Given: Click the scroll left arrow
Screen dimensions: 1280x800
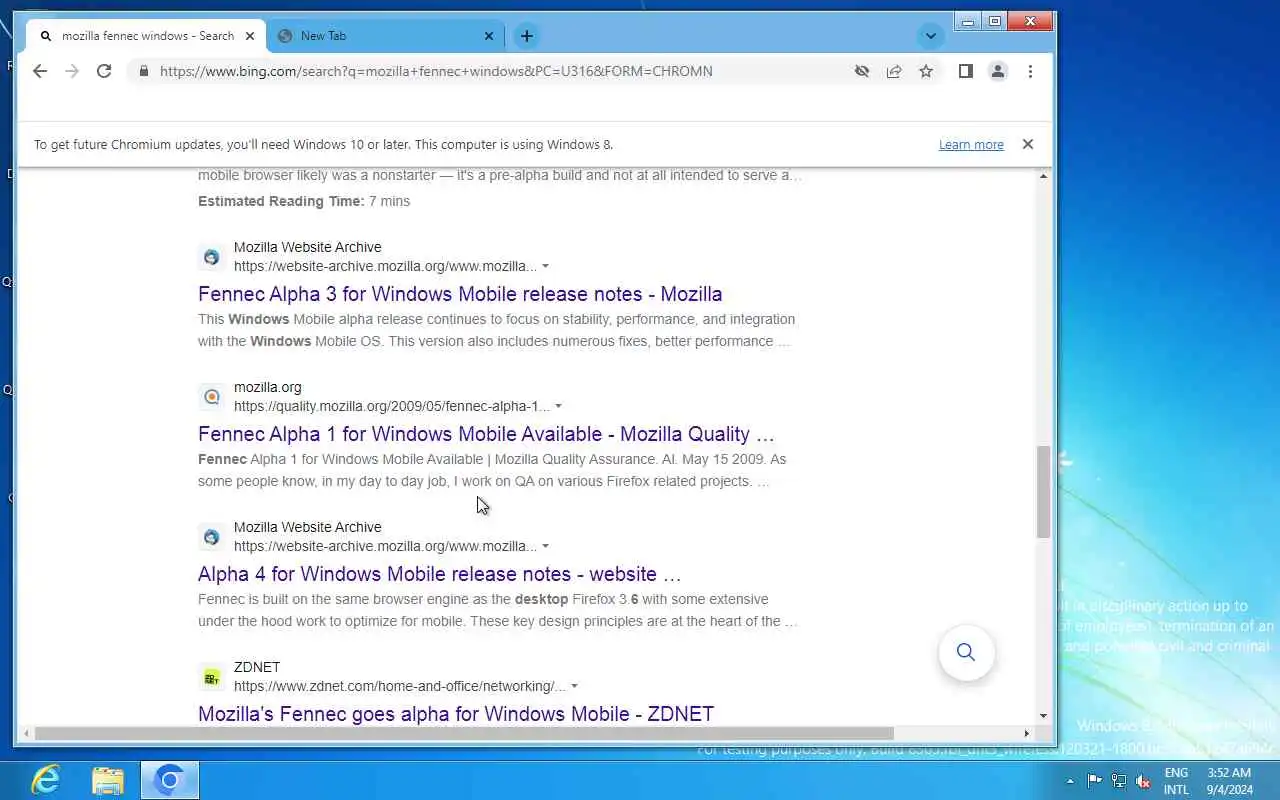Looking at the screenshot, I should tap(26, 733).
